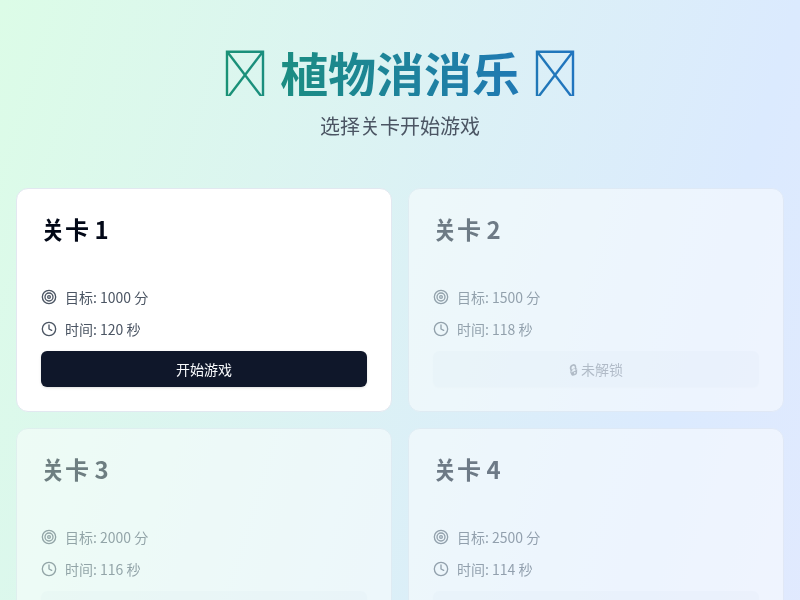Screen dimensions: 800x600
Task: Click the 选择关卡开始游戏 subtitle text
Action: 399,127
